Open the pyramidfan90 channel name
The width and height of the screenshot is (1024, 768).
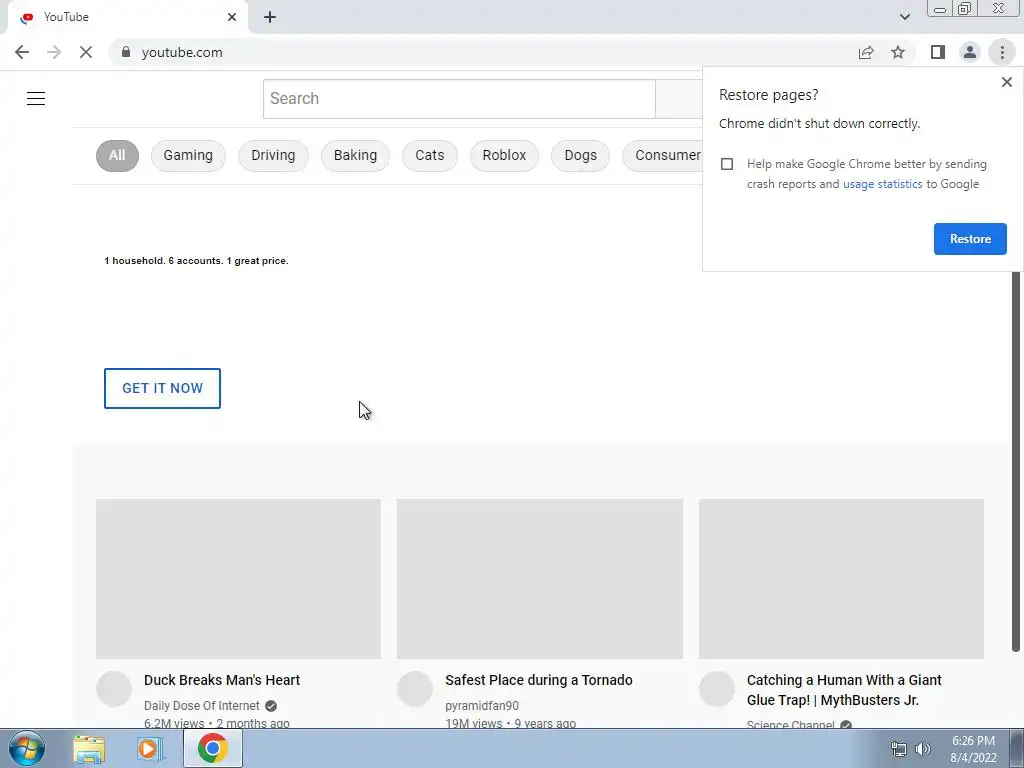[x=482, y=706]
